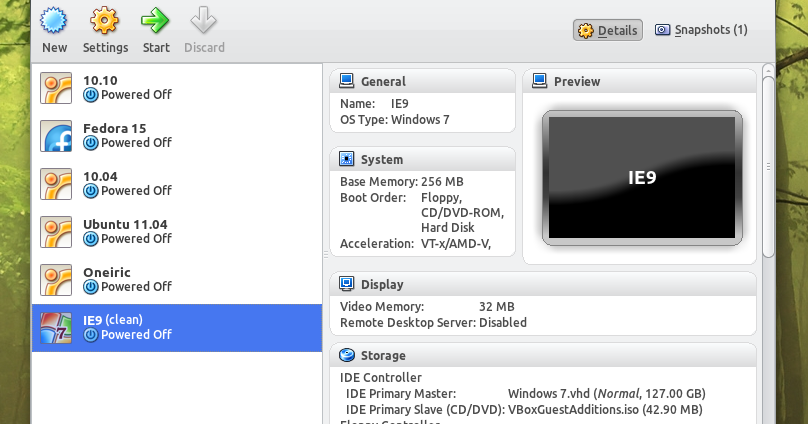Click the Oneiric VM's OS icon
The height and width of the screenshot is (424, 808).
pos(56,280)
